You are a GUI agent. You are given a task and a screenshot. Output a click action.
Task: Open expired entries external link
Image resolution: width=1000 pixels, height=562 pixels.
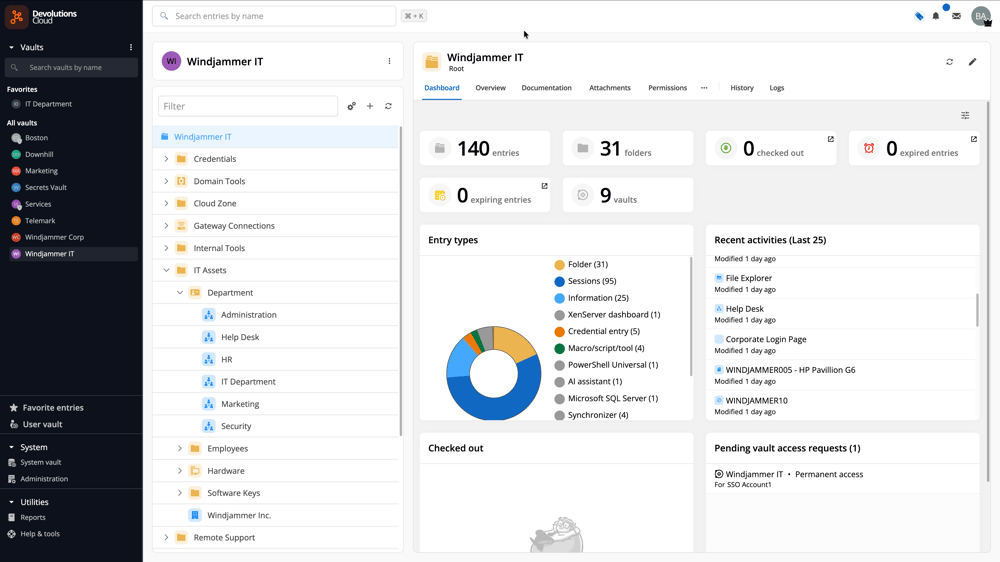point(973,139)
